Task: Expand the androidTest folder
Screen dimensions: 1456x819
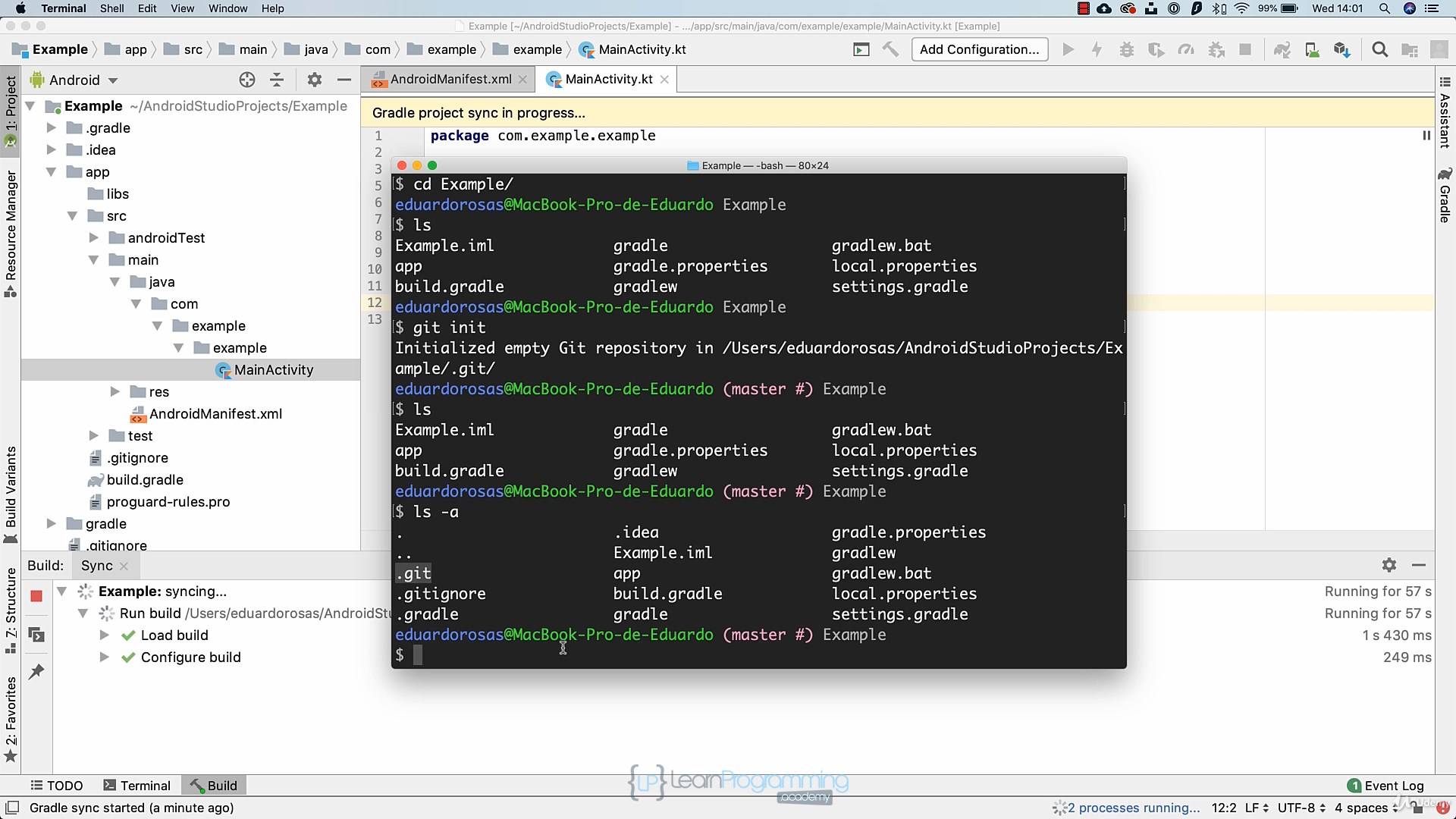Action: point(94,238)
